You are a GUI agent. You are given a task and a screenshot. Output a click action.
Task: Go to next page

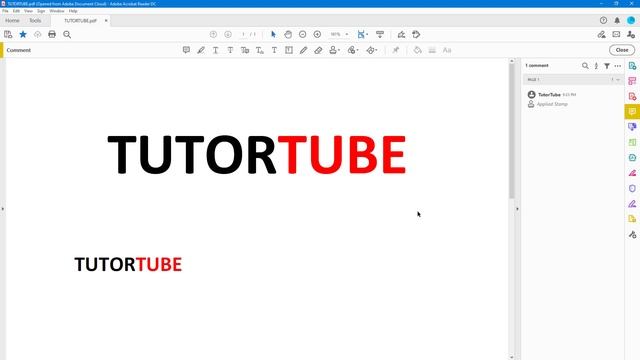[x=228, y=34]
